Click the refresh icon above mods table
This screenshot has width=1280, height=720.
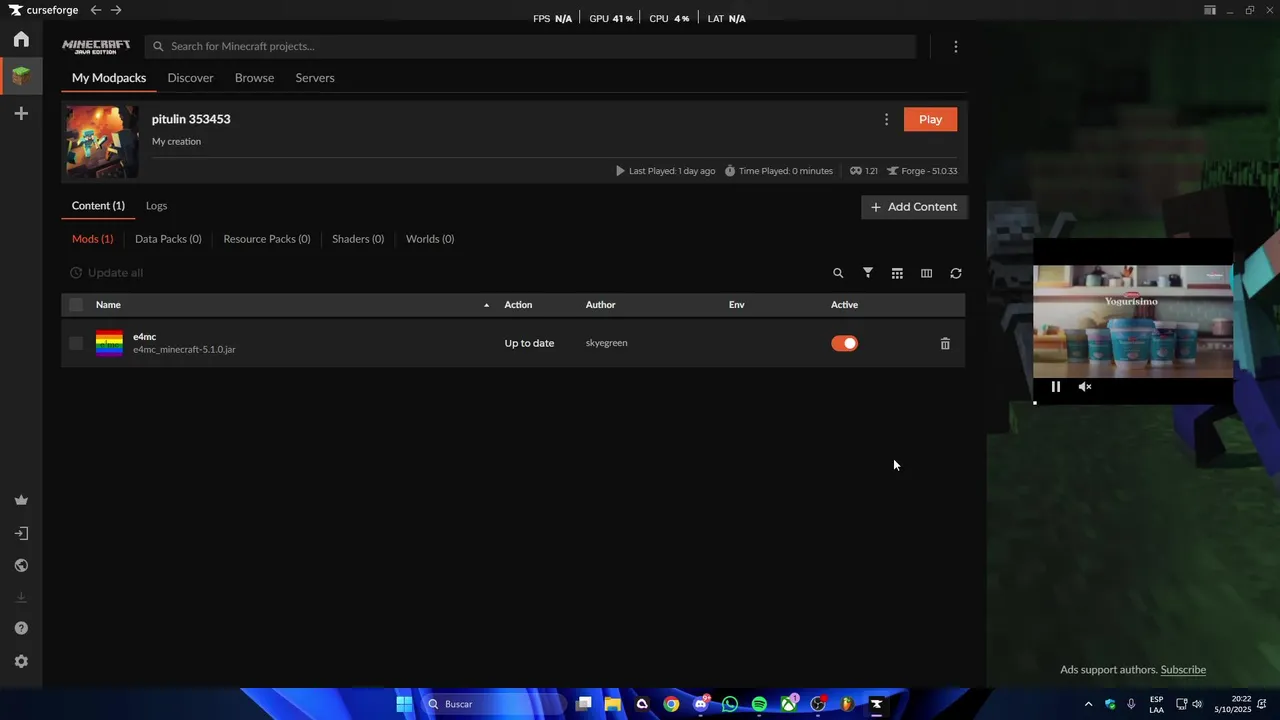[956, 273]
